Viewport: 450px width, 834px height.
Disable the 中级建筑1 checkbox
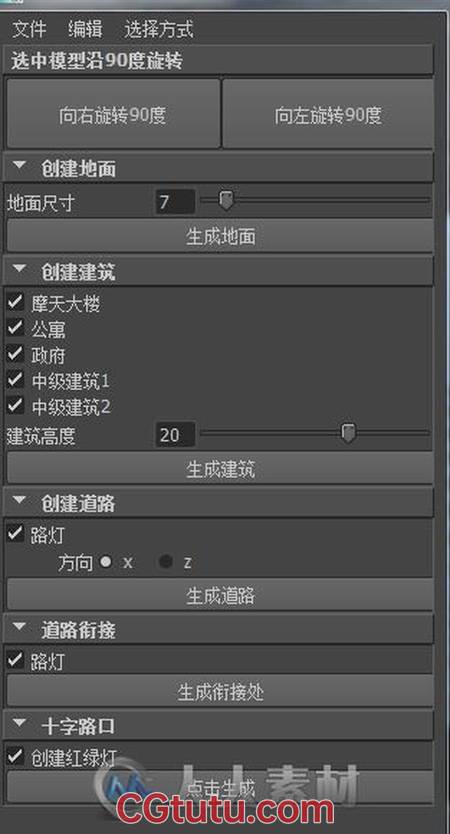coord(15,380)
